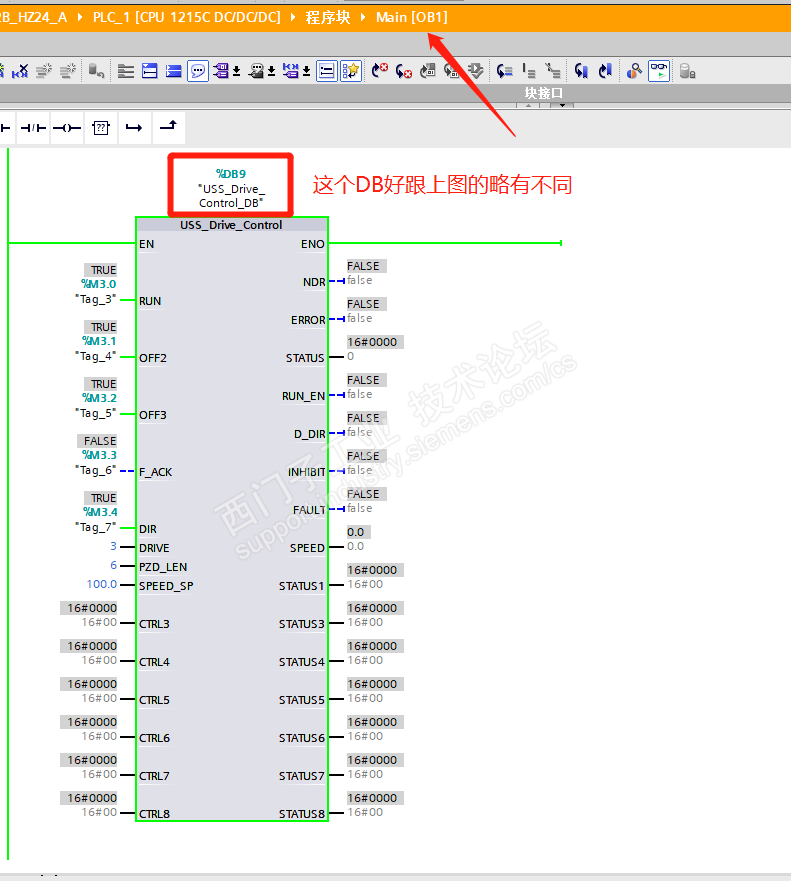Click the "USS_Drive_Control_DB" instance name
The width and height of the screenshot is (791, 881).
pos(231,196)
